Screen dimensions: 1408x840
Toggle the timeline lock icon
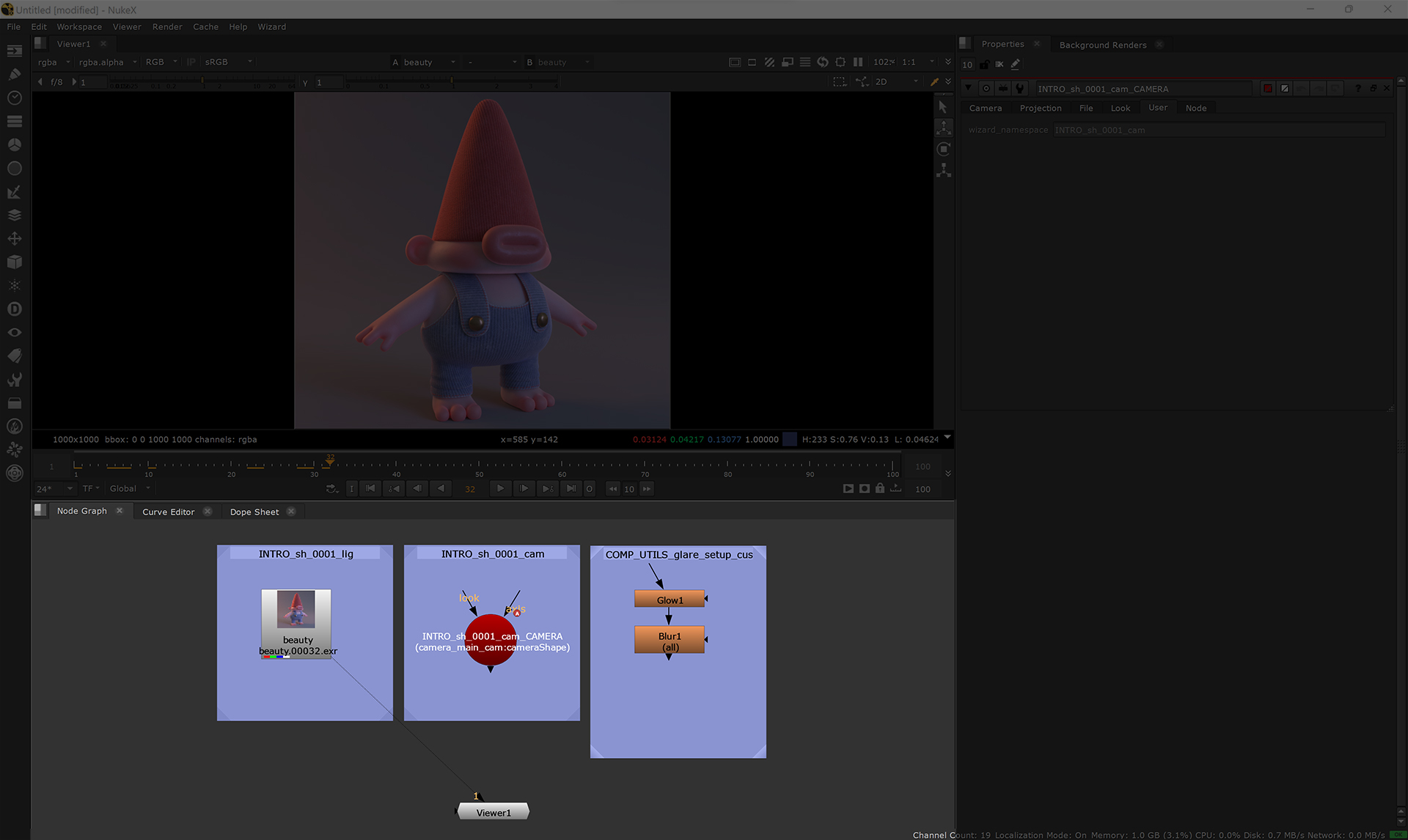click(880, 489)
